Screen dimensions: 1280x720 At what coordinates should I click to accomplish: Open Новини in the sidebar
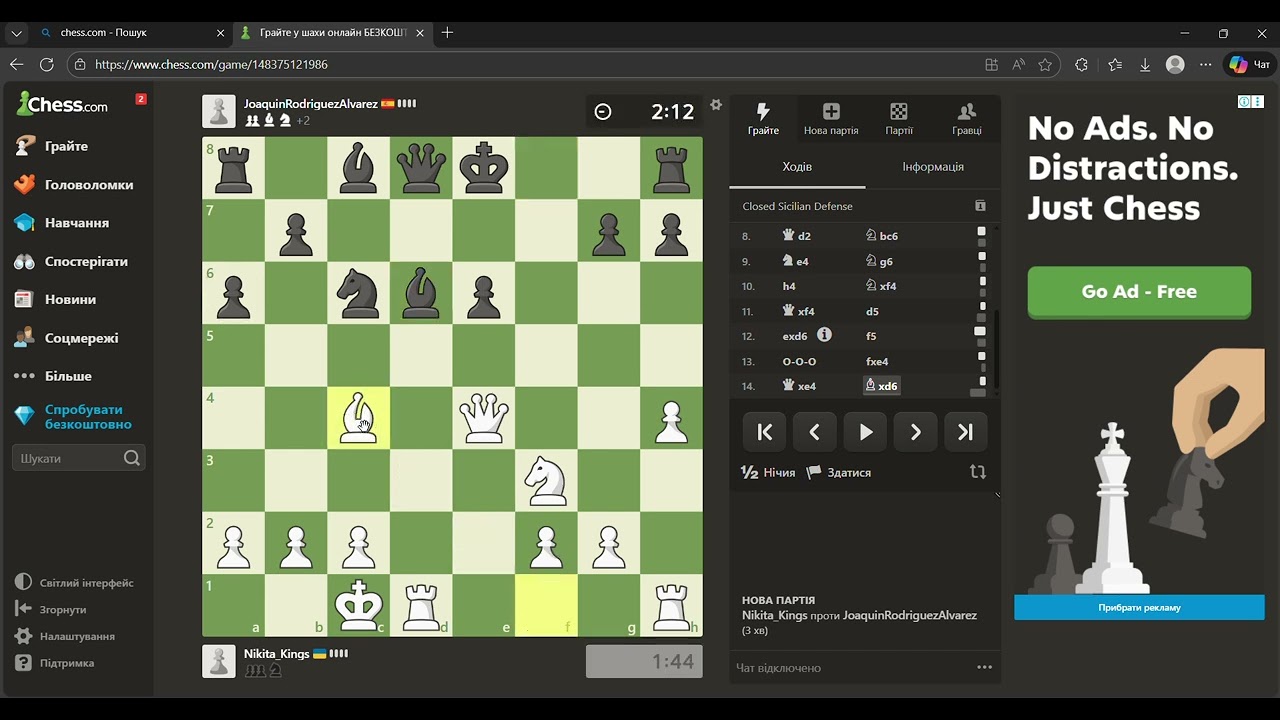[x=56, y=300]
